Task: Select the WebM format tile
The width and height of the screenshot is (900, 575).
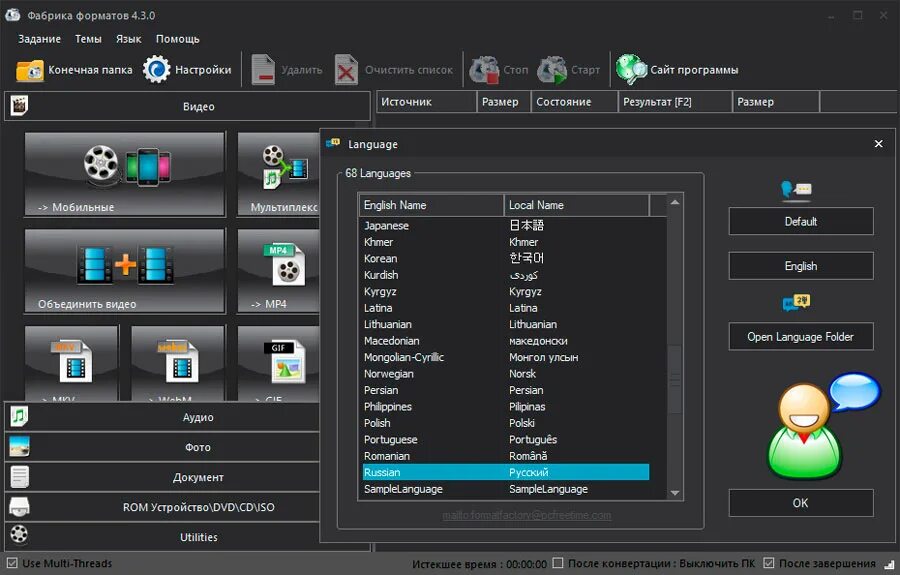Action: [178, 363]
